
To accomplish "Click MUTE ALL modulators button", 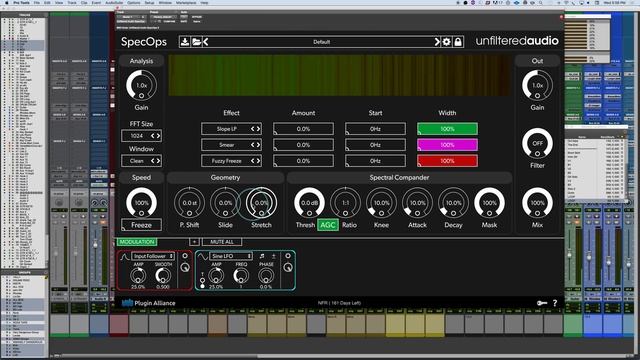I will 222,242.
